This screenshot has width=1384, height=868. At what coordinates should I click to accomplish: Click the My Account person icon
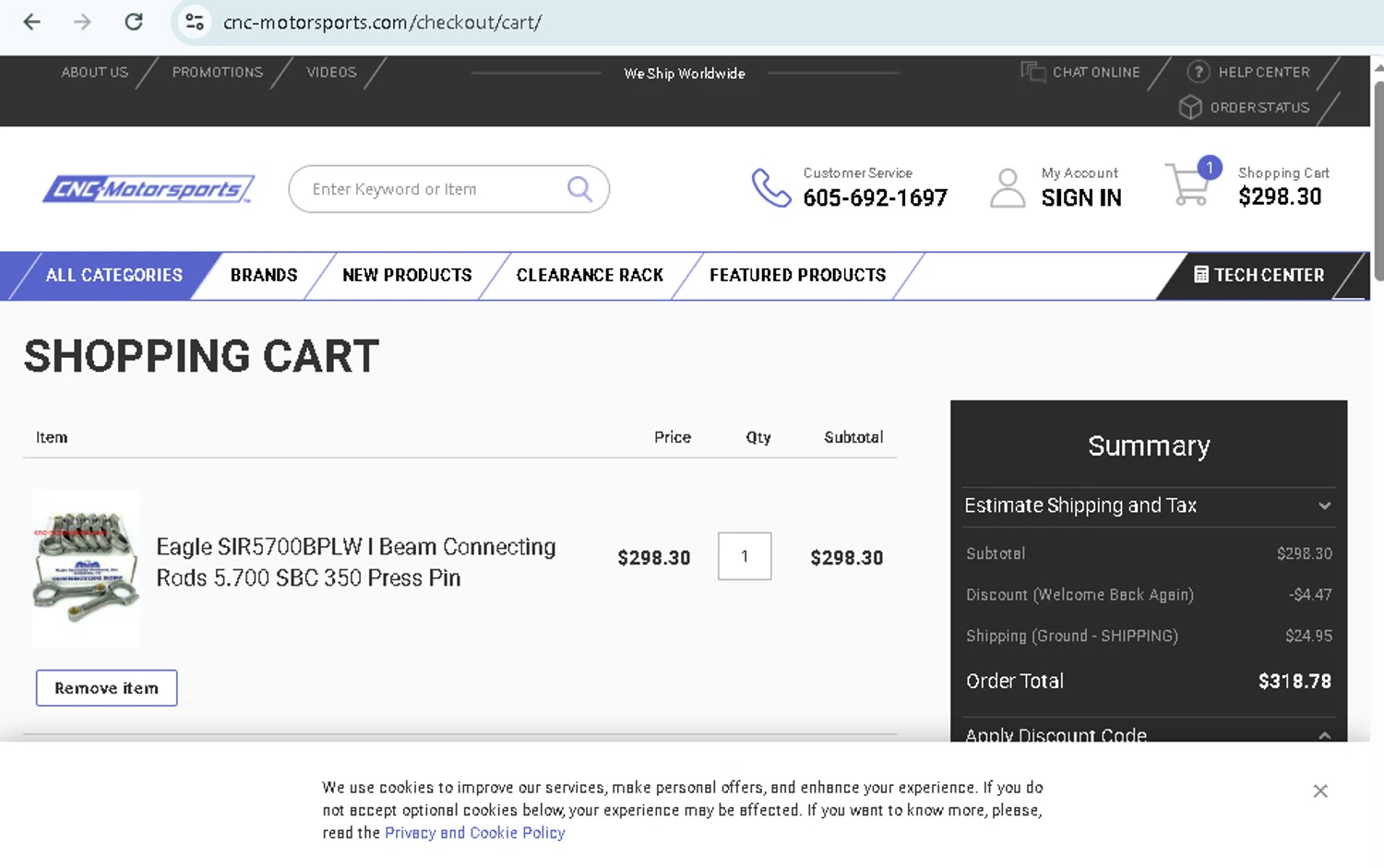point(1008,187)
